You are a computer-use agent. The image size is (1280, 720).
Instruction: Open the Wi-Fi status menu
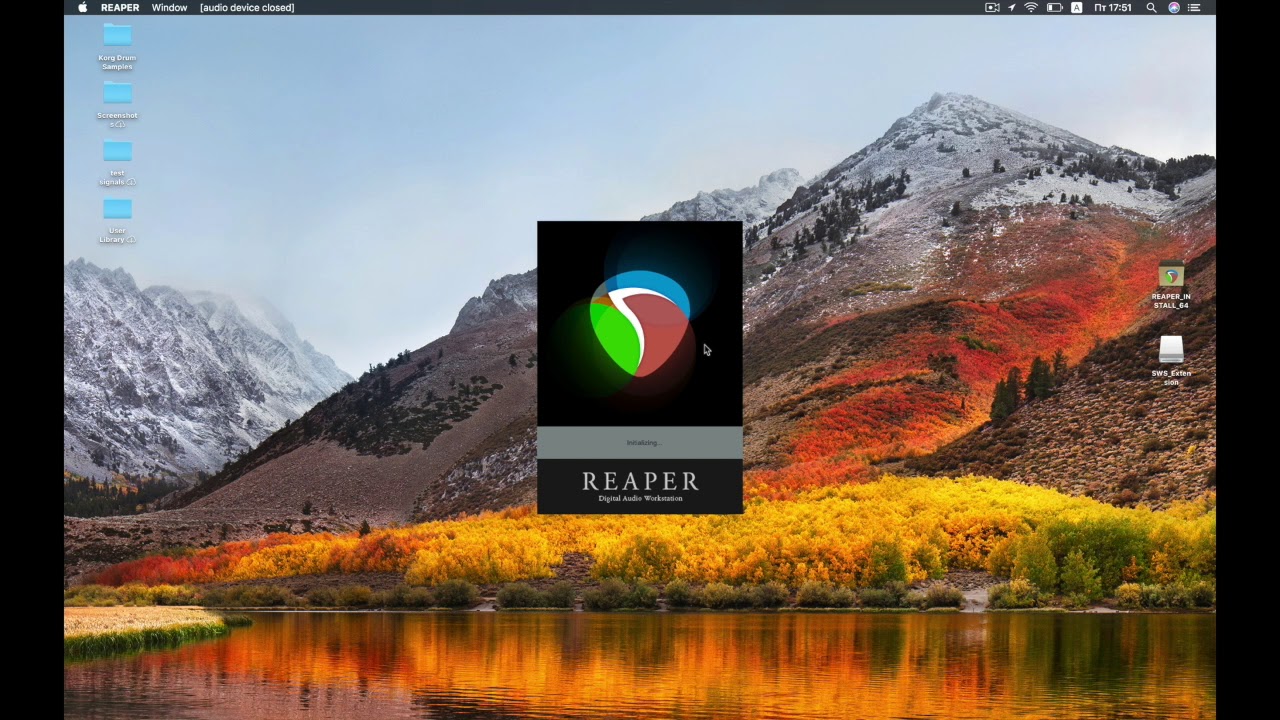(1031, 7)
